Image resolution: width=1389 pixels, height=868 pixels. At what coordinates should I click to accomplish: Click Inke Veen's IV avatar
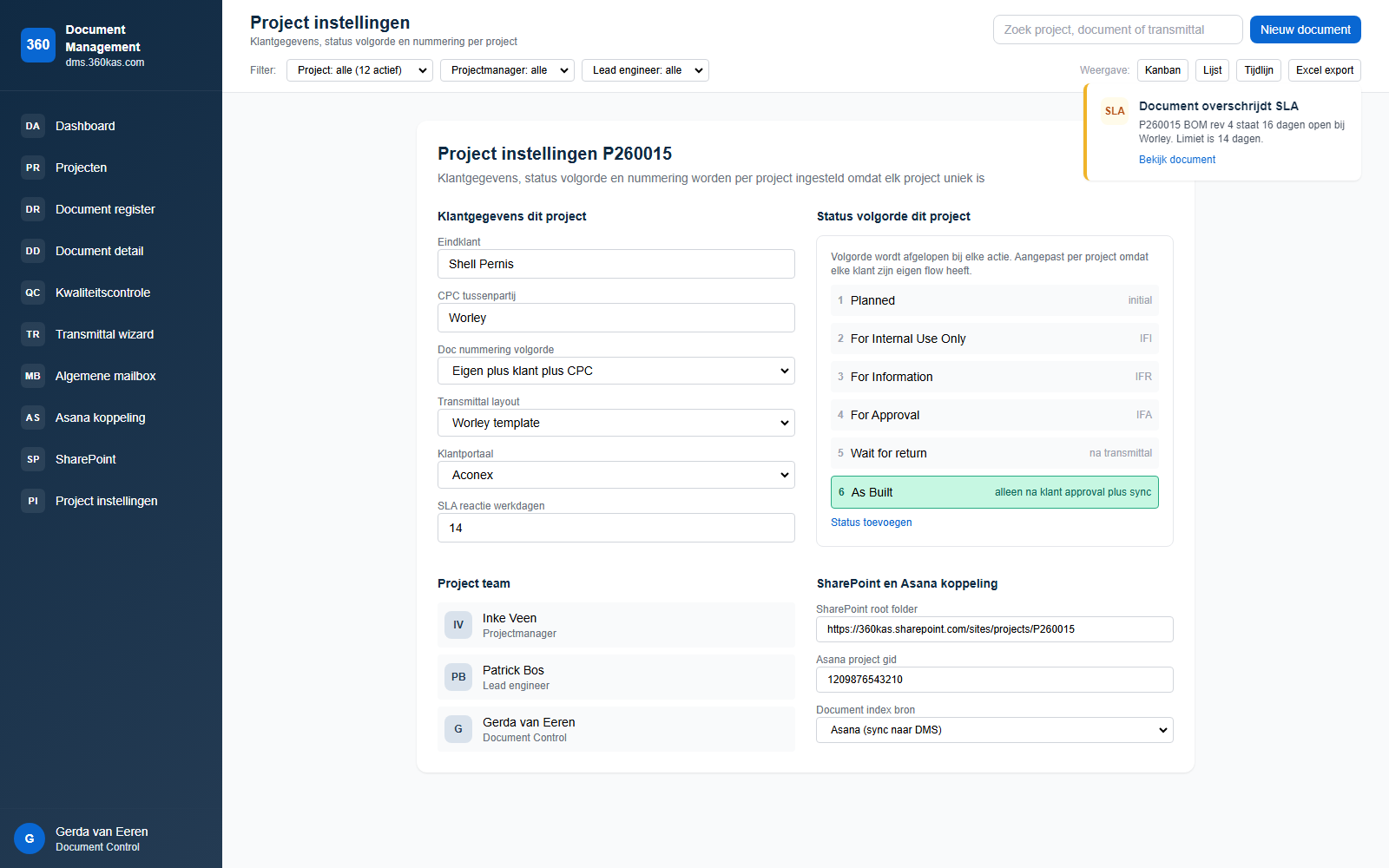pos(458,625)
